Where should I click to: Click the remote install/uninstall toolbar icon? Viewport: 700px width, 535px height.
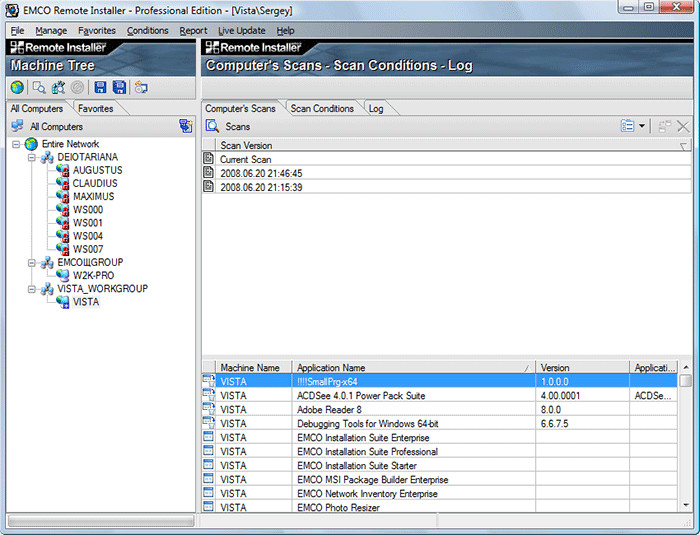(x=141, y=87)
